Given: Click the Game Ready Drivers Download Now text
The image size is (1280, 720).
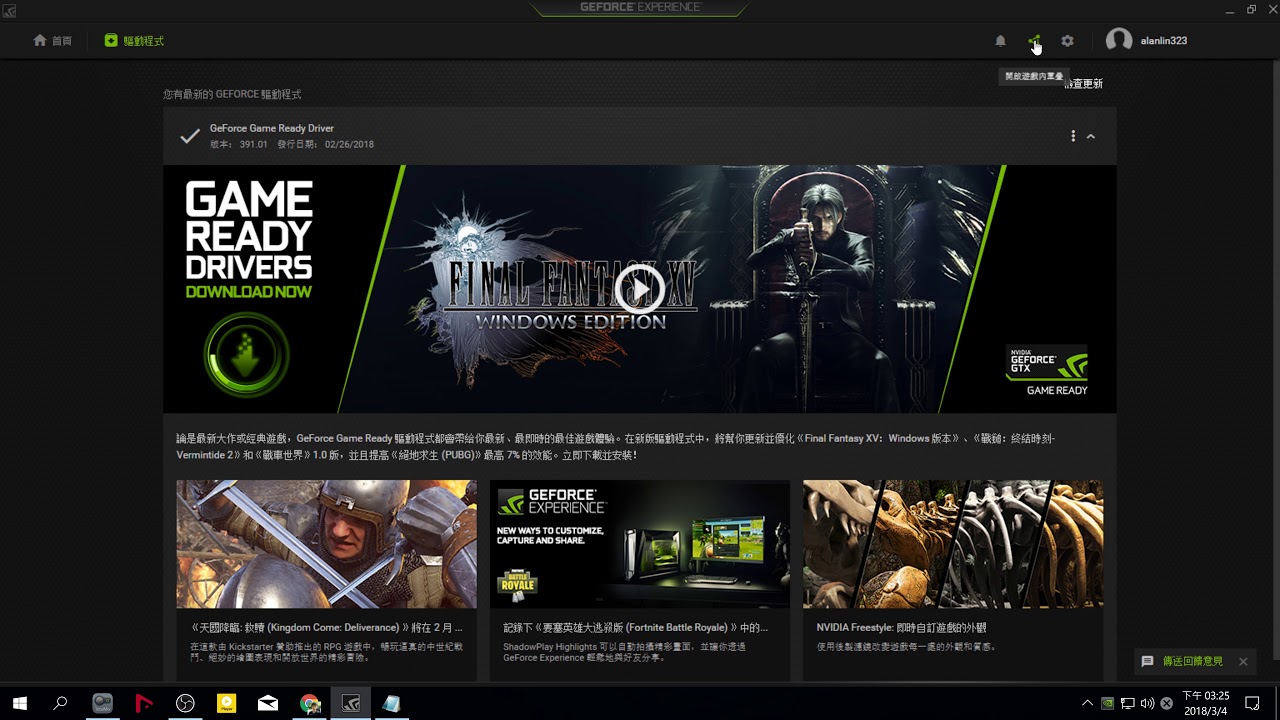Looking at the screenshot, I should click(249, 240).
